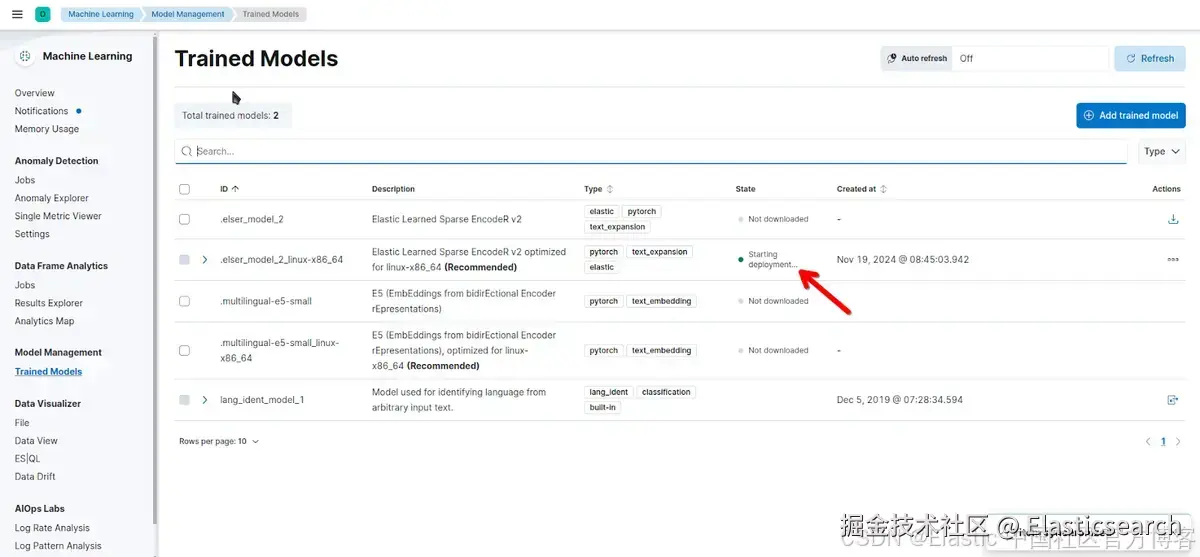The width and height of the screenshot is (1200, 557).
Task: Open Anomaly Explorer page
Action: click(x=52, y=198)
